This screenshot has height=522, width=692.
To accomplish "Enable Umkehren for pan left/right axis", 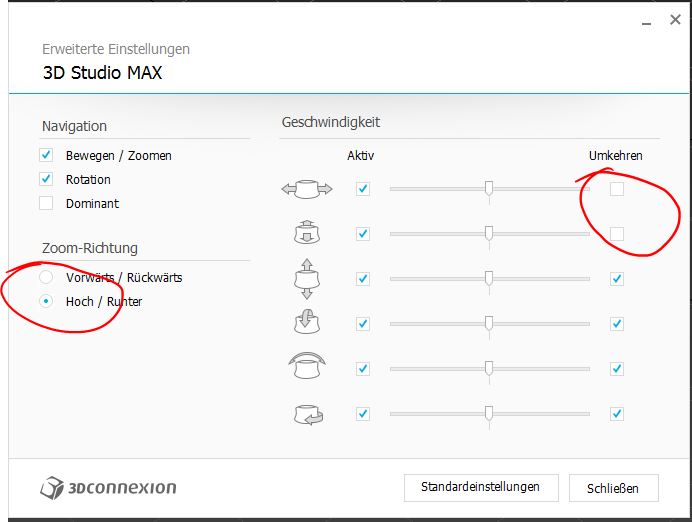I will pos(617,189).
